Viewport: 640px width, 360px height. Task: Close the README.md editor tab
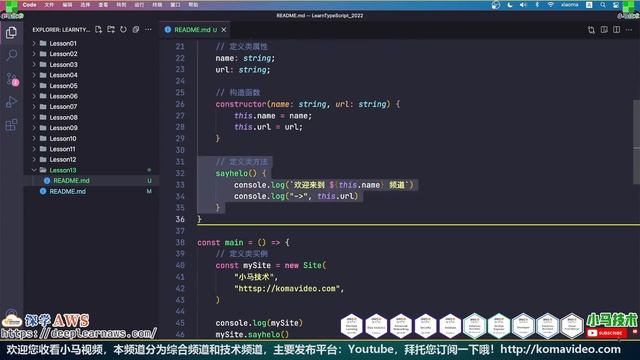[224, 30]
